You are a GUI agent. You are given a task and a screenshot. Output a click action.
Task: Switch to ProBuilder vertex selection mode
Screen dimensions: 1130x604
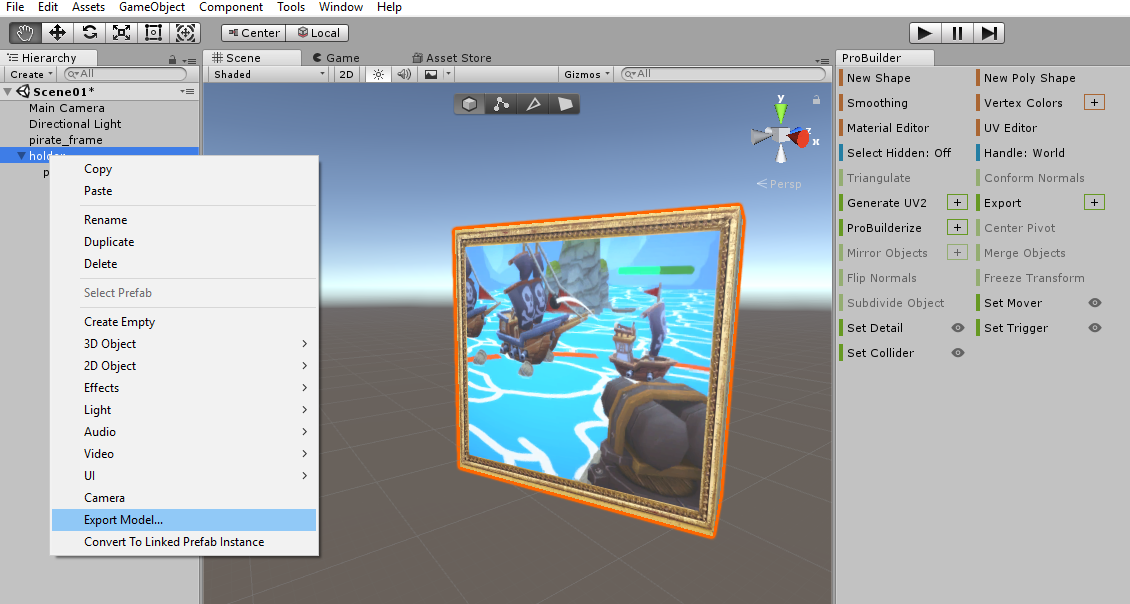501,104
